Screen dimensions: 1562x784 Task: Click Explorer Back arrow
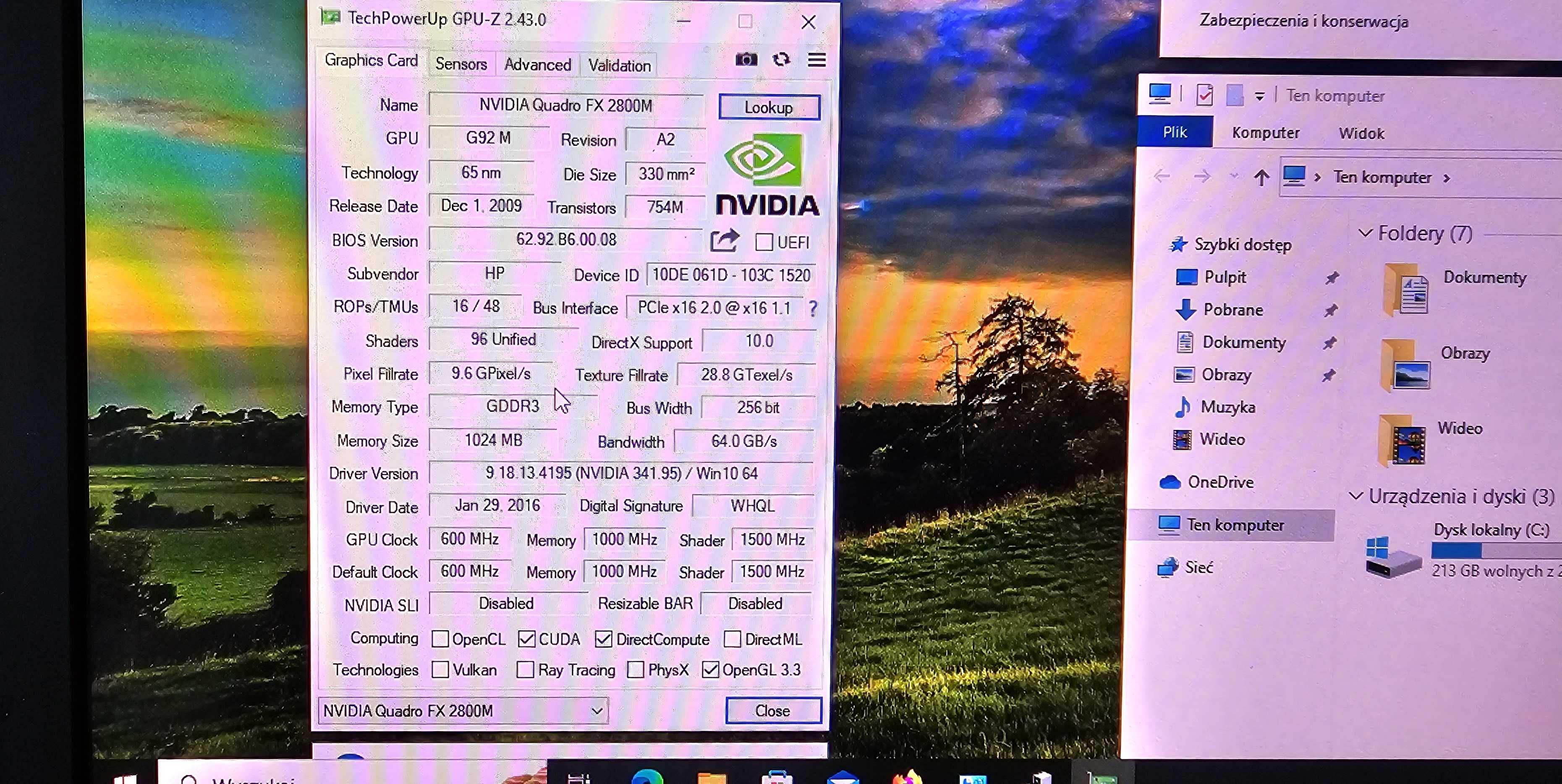pos(1161,176)
